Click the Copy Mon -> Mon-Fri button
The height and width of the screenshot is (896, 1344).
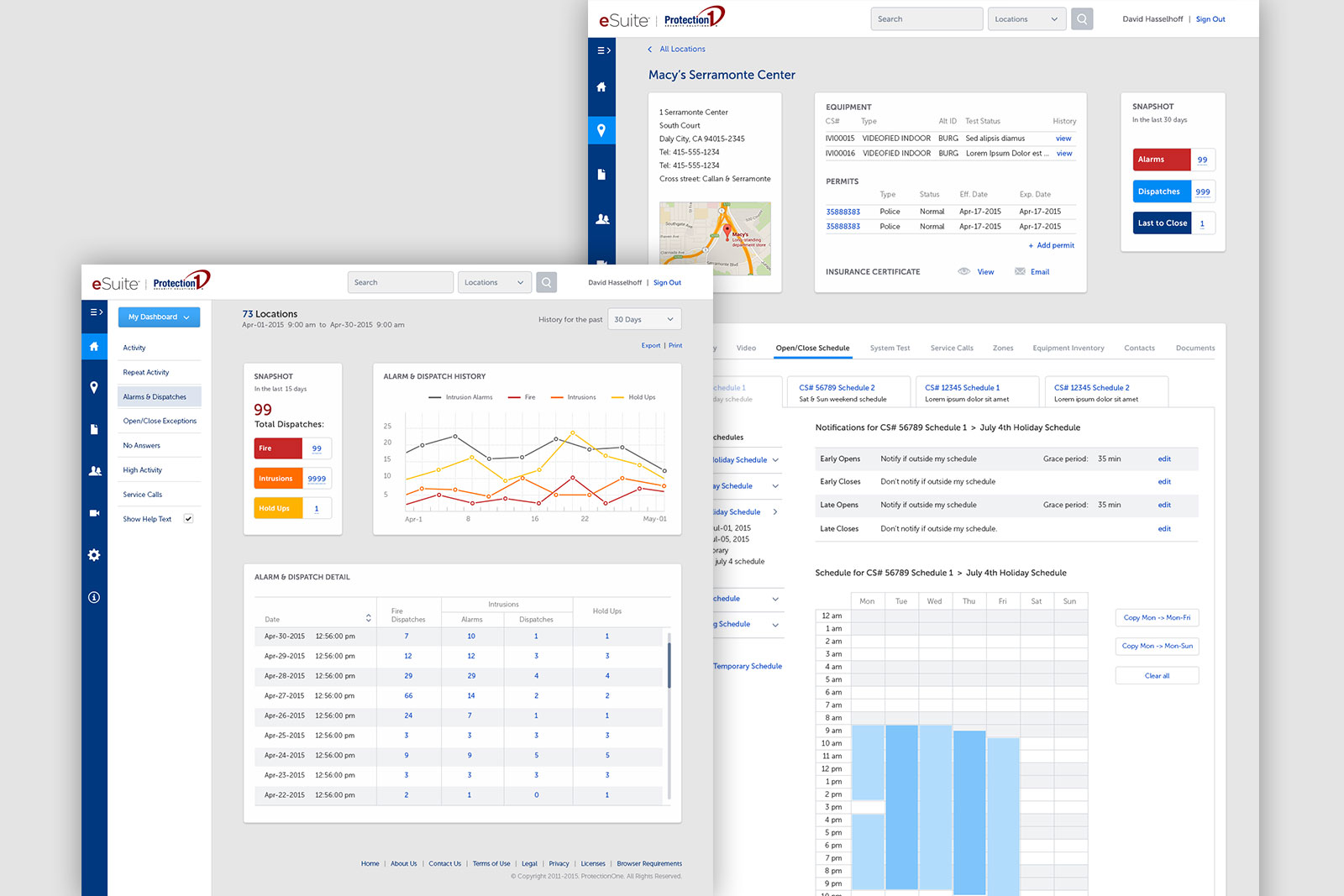click(1157, 617)
